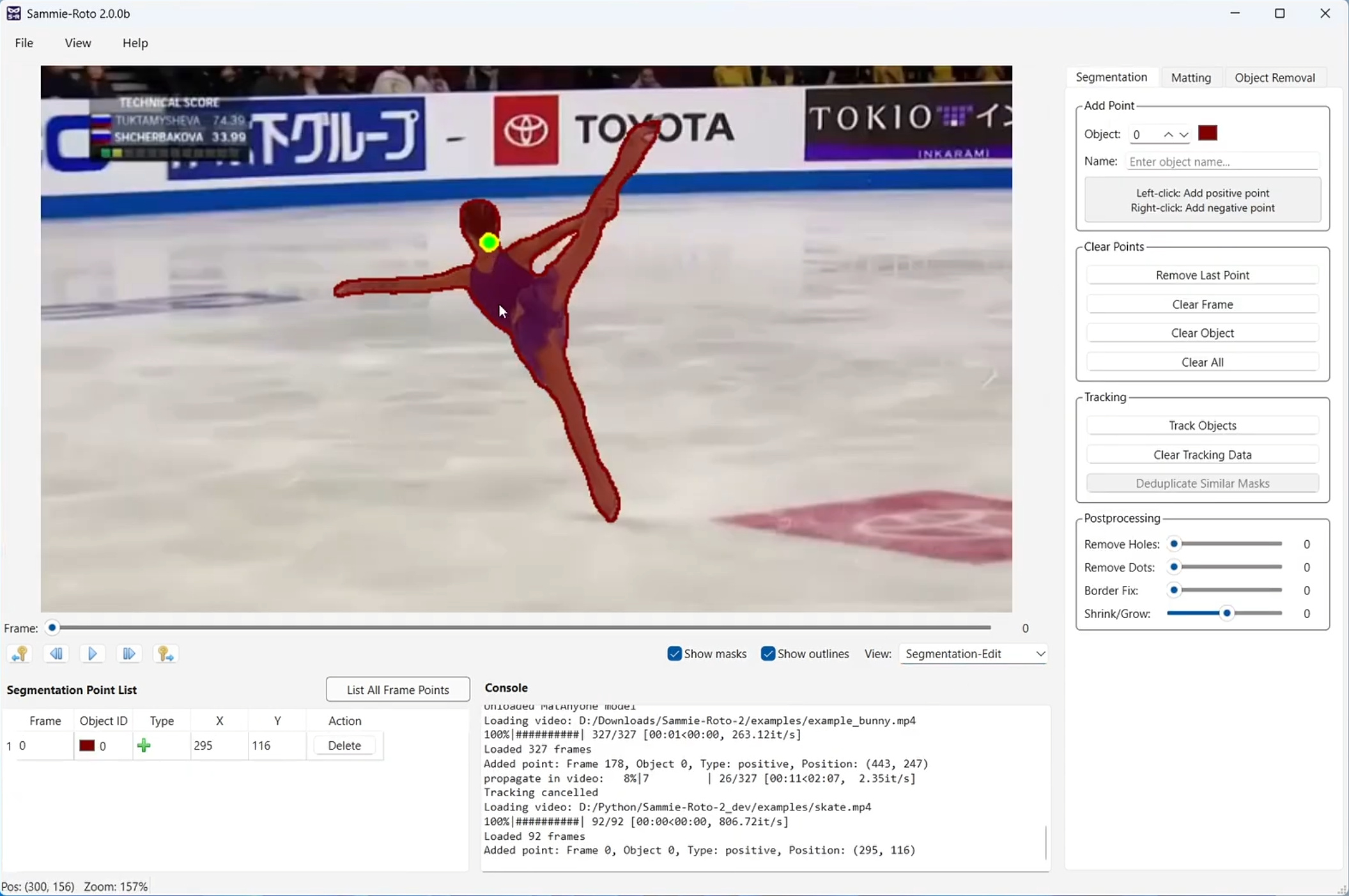Switch to the Object Removal tab
This screenshot has width=1349, height=896.
1274,77
